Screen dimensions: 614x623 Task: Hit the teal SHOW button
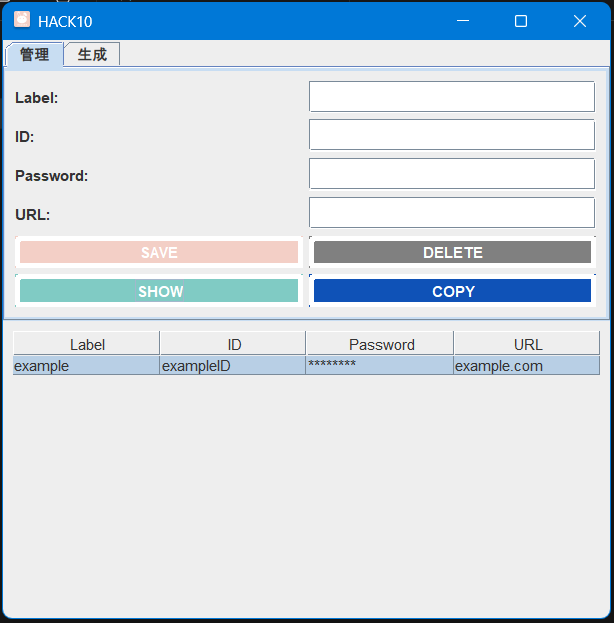(x=160, y=291)
